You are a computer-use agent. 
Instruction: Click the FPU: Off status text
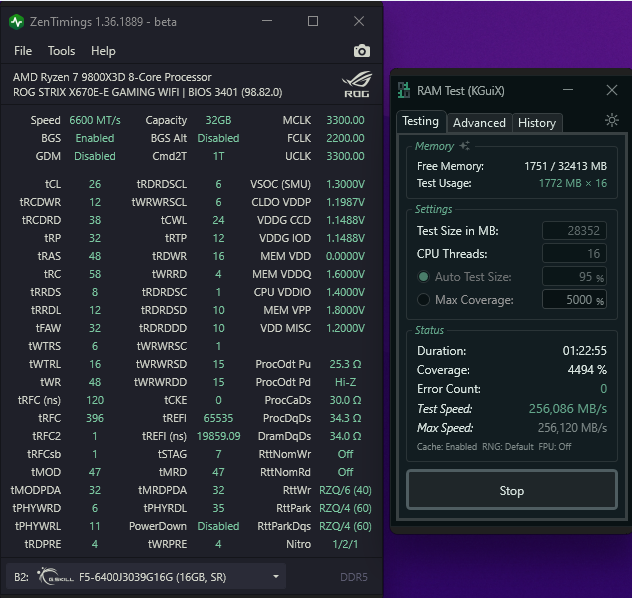tap(555, 446)
